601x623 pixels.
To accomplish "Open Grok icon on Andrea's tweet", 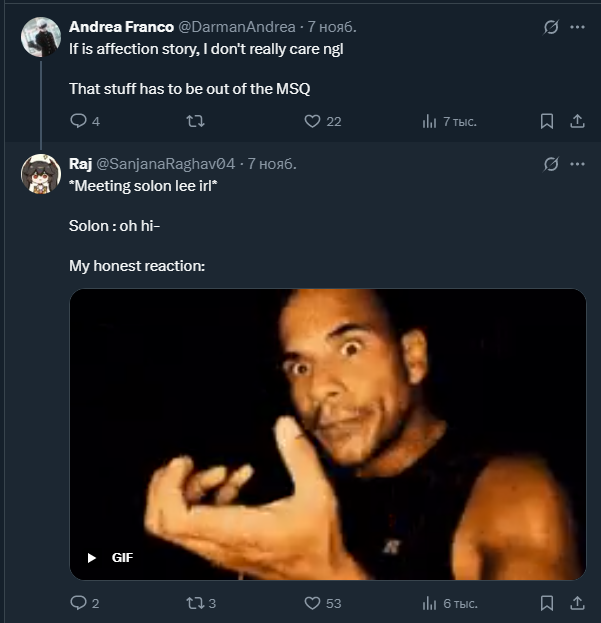I will 550,27.
